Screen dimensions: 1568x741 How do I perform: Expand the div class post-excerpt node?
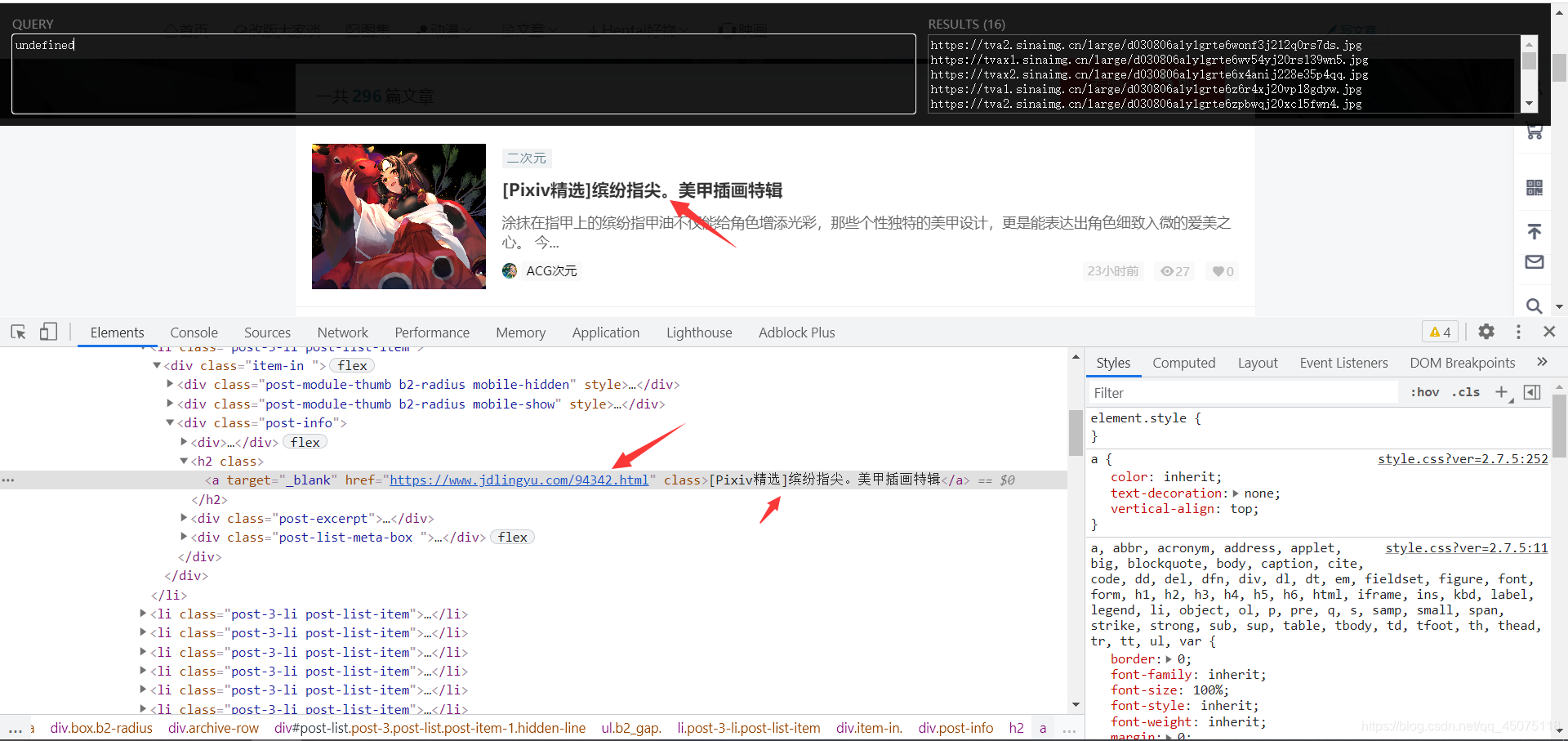(x=184, y=518)
